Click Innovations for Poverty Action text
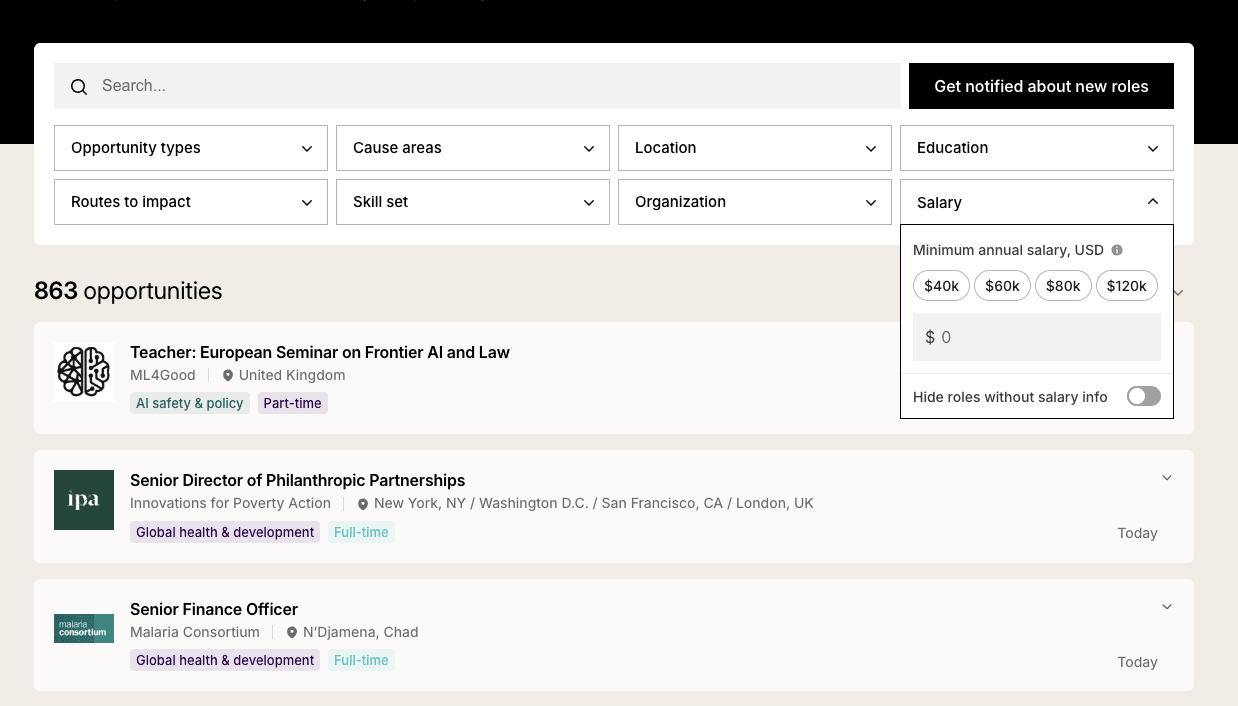This screenshot has height=706, width=1238. pyautogui.click(x=230, y=503)
